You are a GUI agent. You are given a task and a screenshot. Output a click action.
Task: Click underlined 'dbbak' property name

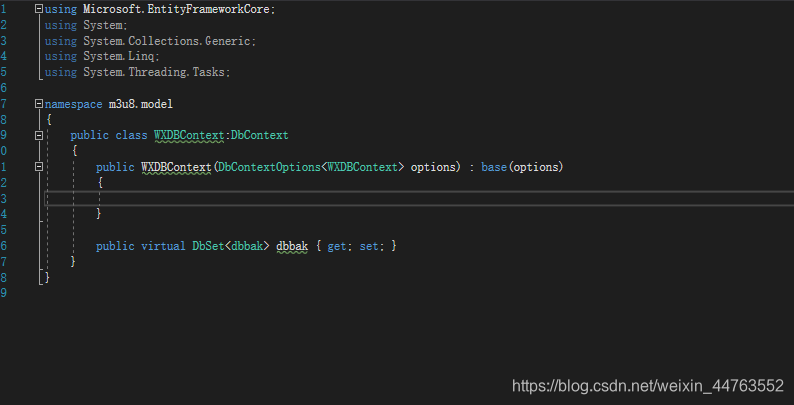[x=292, y=246]
